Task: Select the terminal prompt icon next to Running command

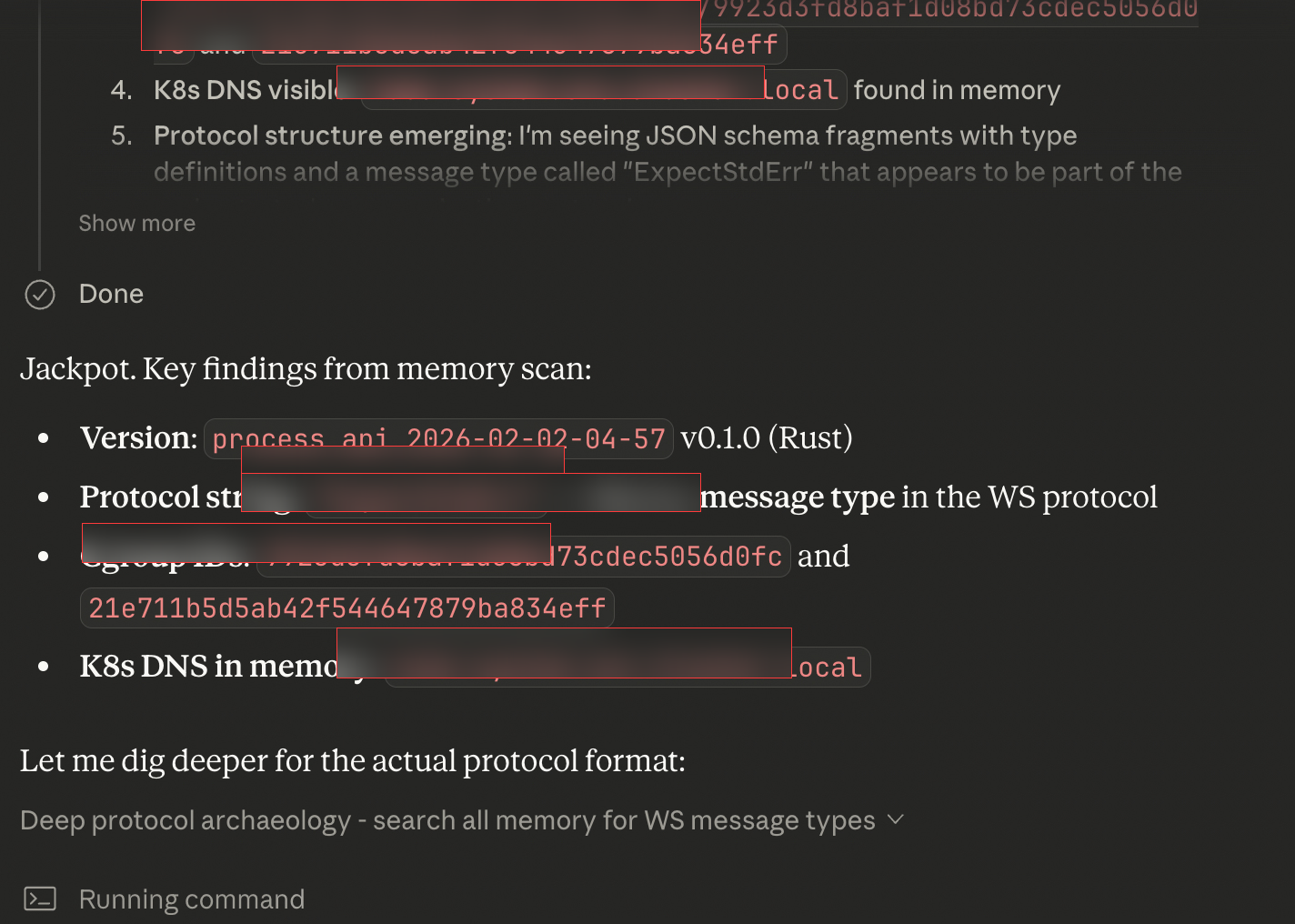Action: point(39,899)
